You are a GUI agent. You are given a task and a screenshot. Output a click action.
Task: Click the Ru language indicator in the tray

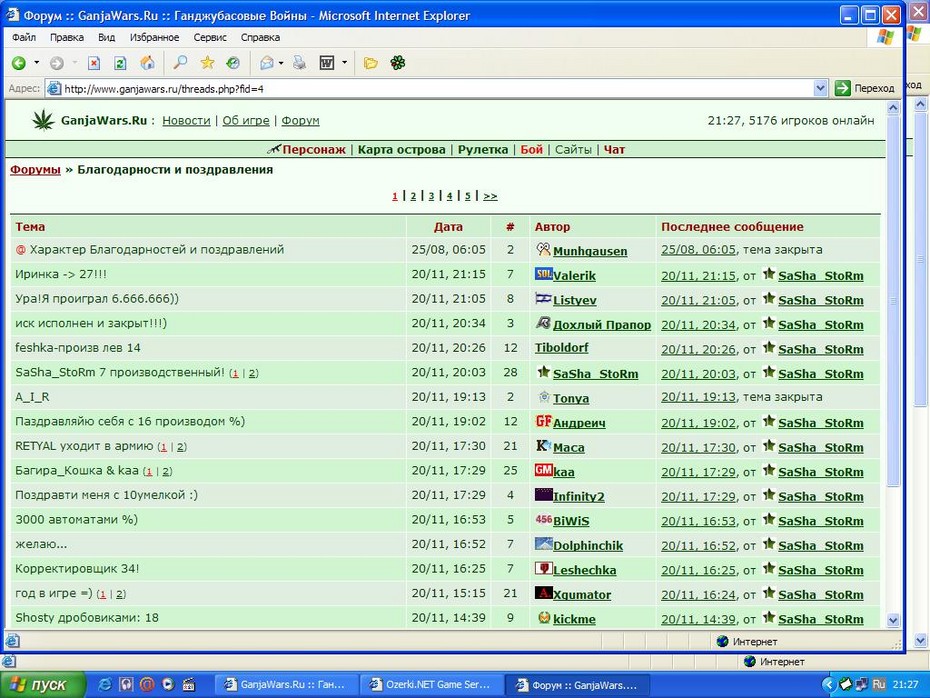(878, 684)
